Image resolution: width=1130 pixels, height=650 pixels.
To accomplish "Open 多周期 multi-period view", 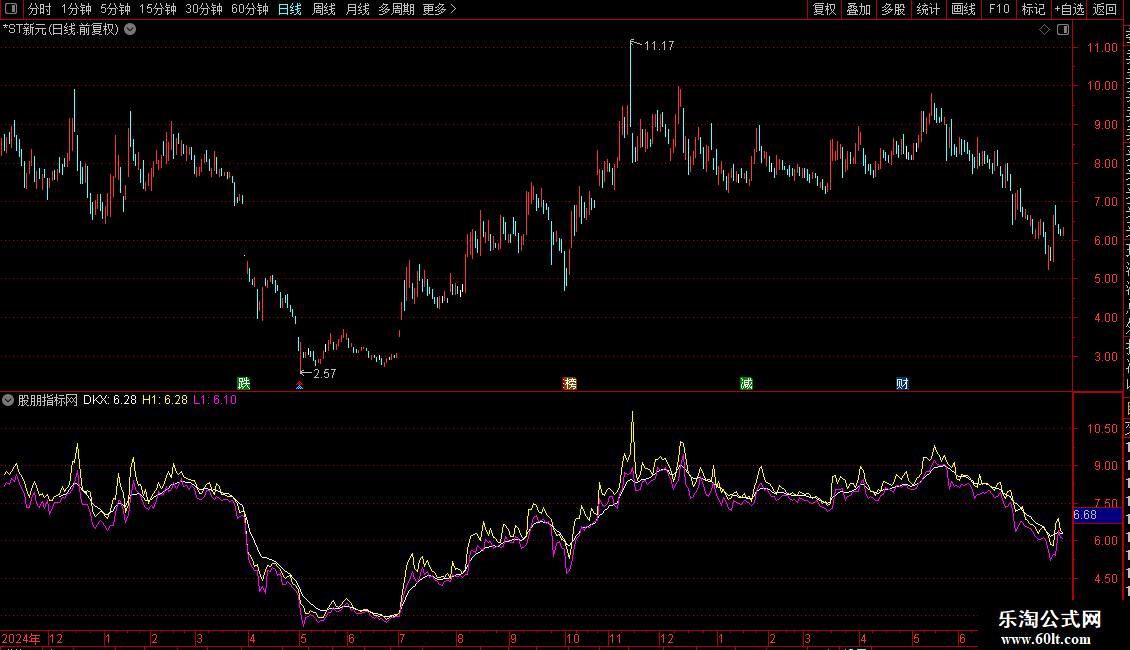I will tap(396, 9).
